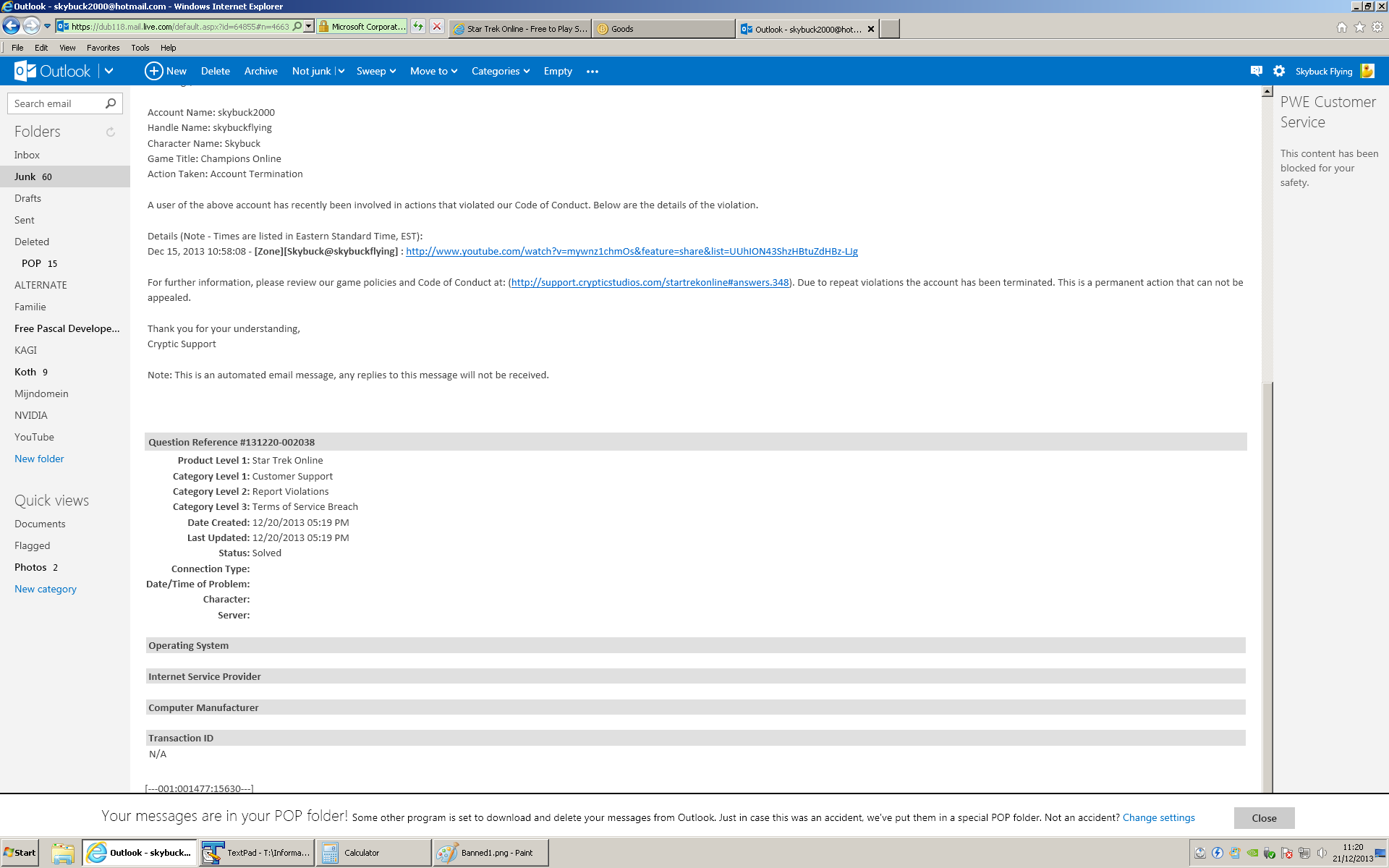This screenshot has width=1389, height=868.
Task: Open the Sweep dropdown menu
Action: click(x=376, y=71)
